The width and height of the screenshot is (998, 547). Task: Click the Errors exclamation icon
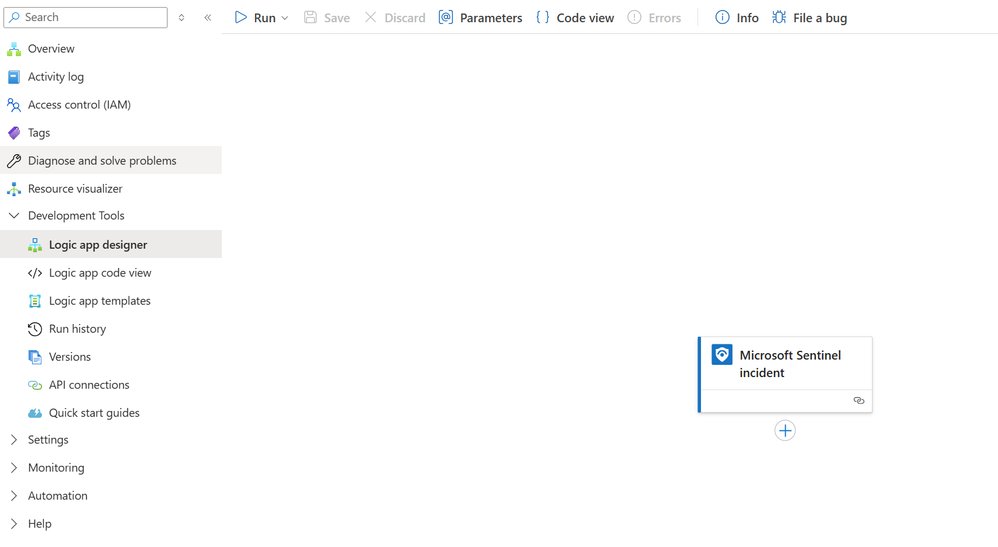(635, 17)
